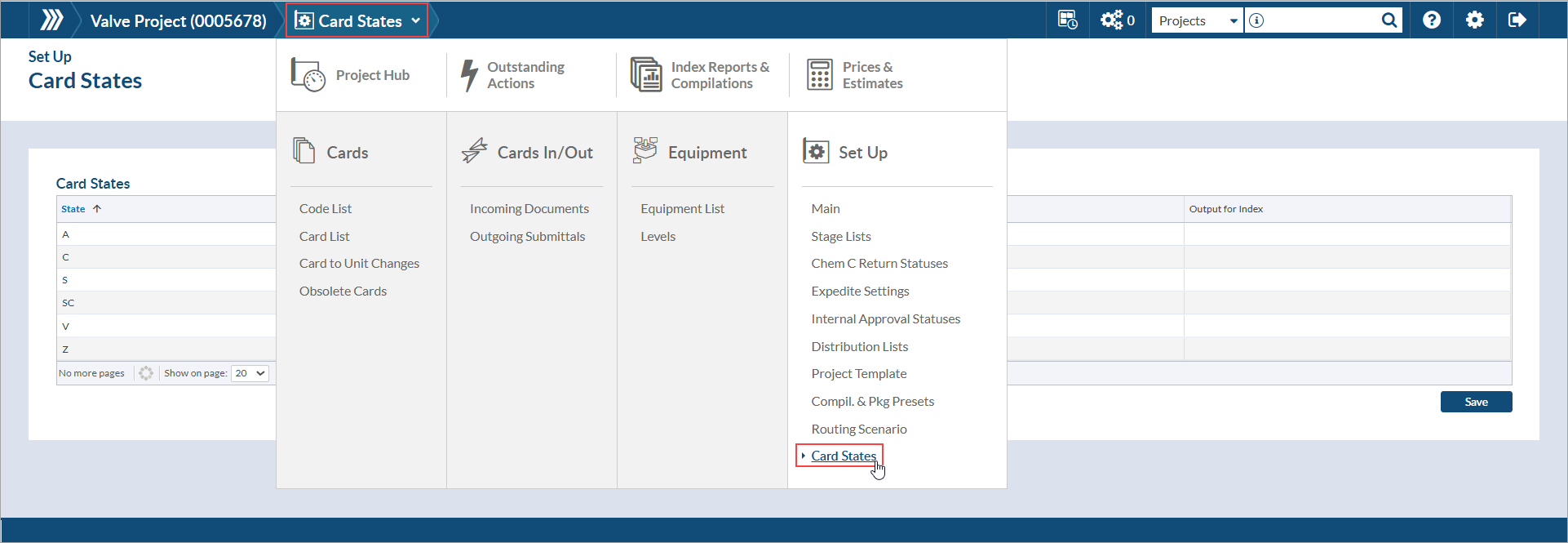This screenshot has width=1568, height=543.
Task: Click the Cards section icon
Action: click(x=304, y=151)
